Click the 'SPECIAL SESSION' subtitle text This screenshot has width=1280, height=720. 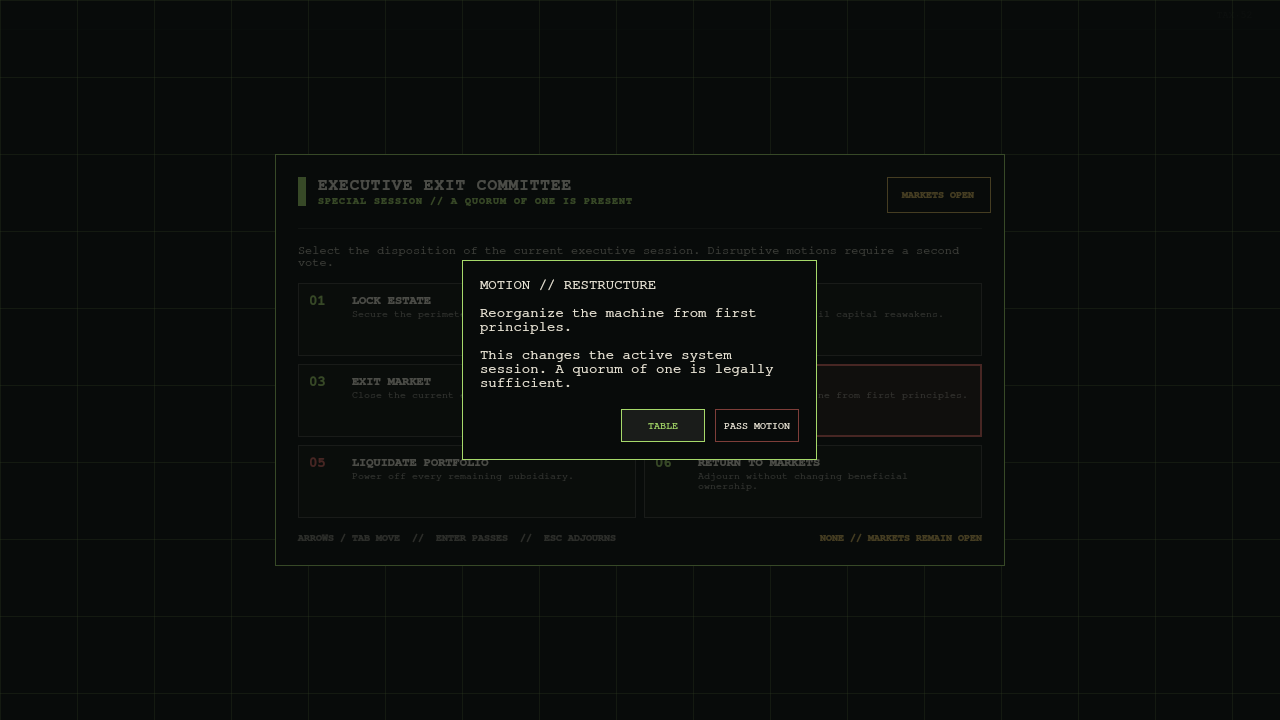[x=370, y=201]
